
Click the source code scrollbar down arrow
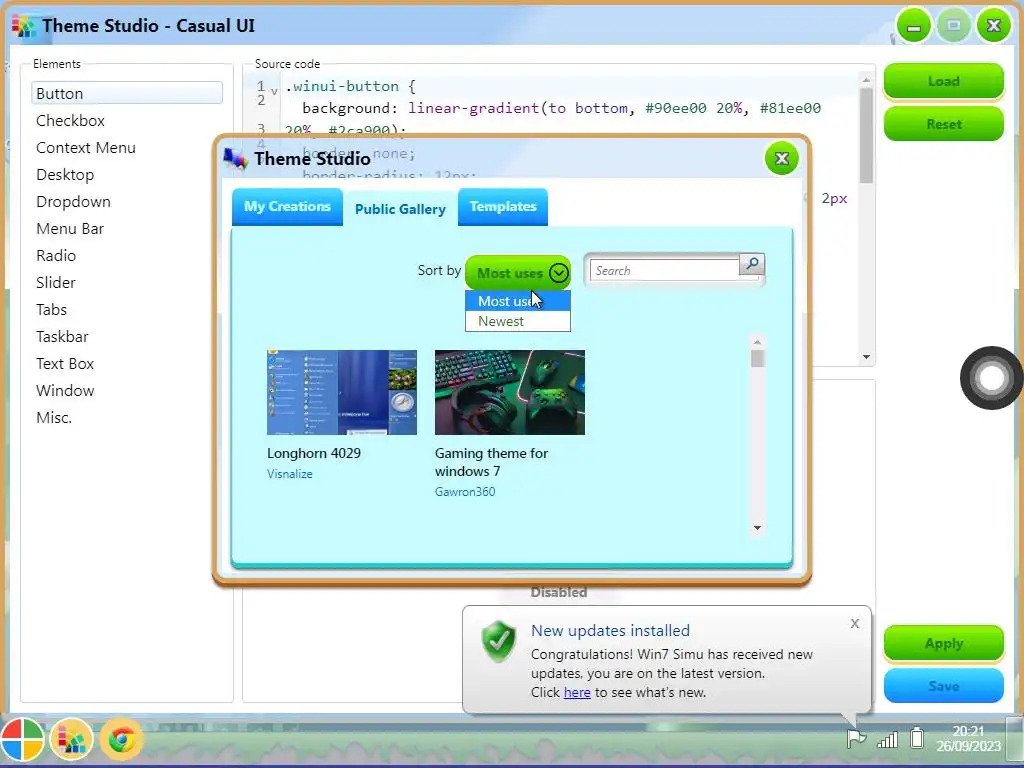[x=867, y=357]
